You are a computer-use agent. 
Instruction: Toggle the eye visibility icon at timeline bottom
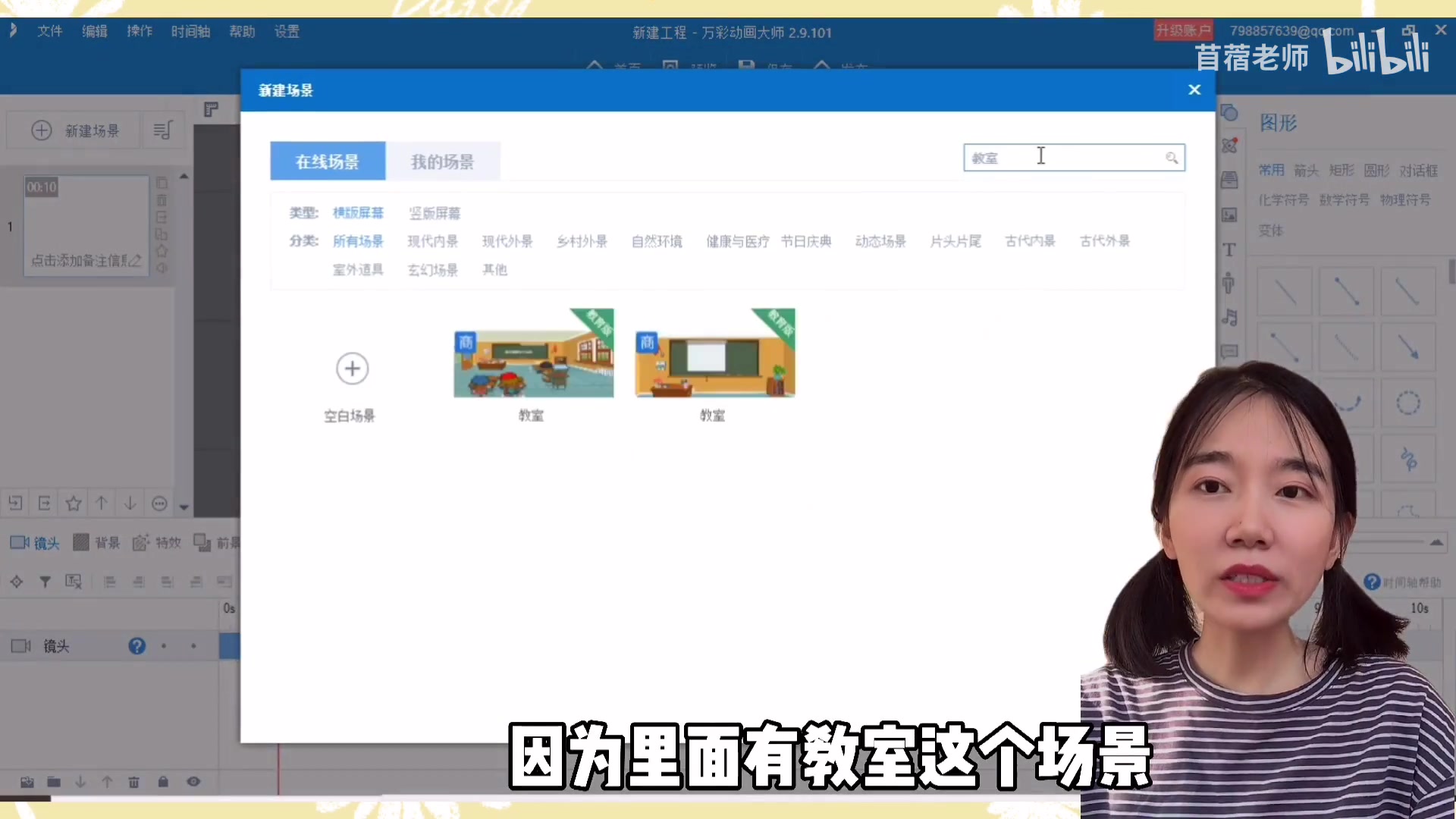point(193,782)
